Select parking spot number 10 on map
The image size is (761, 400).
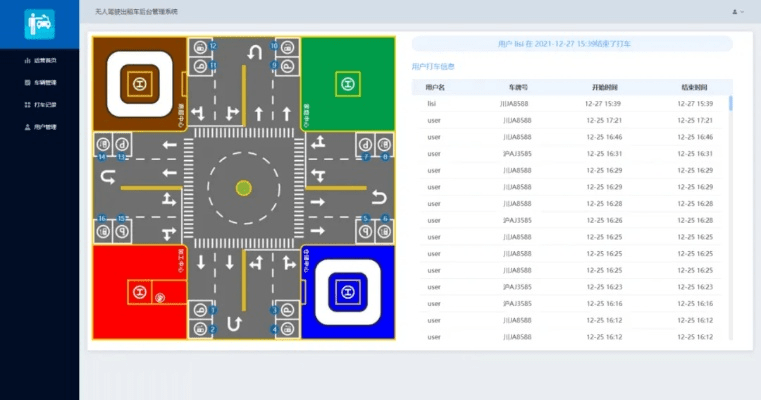coord(287,47)
